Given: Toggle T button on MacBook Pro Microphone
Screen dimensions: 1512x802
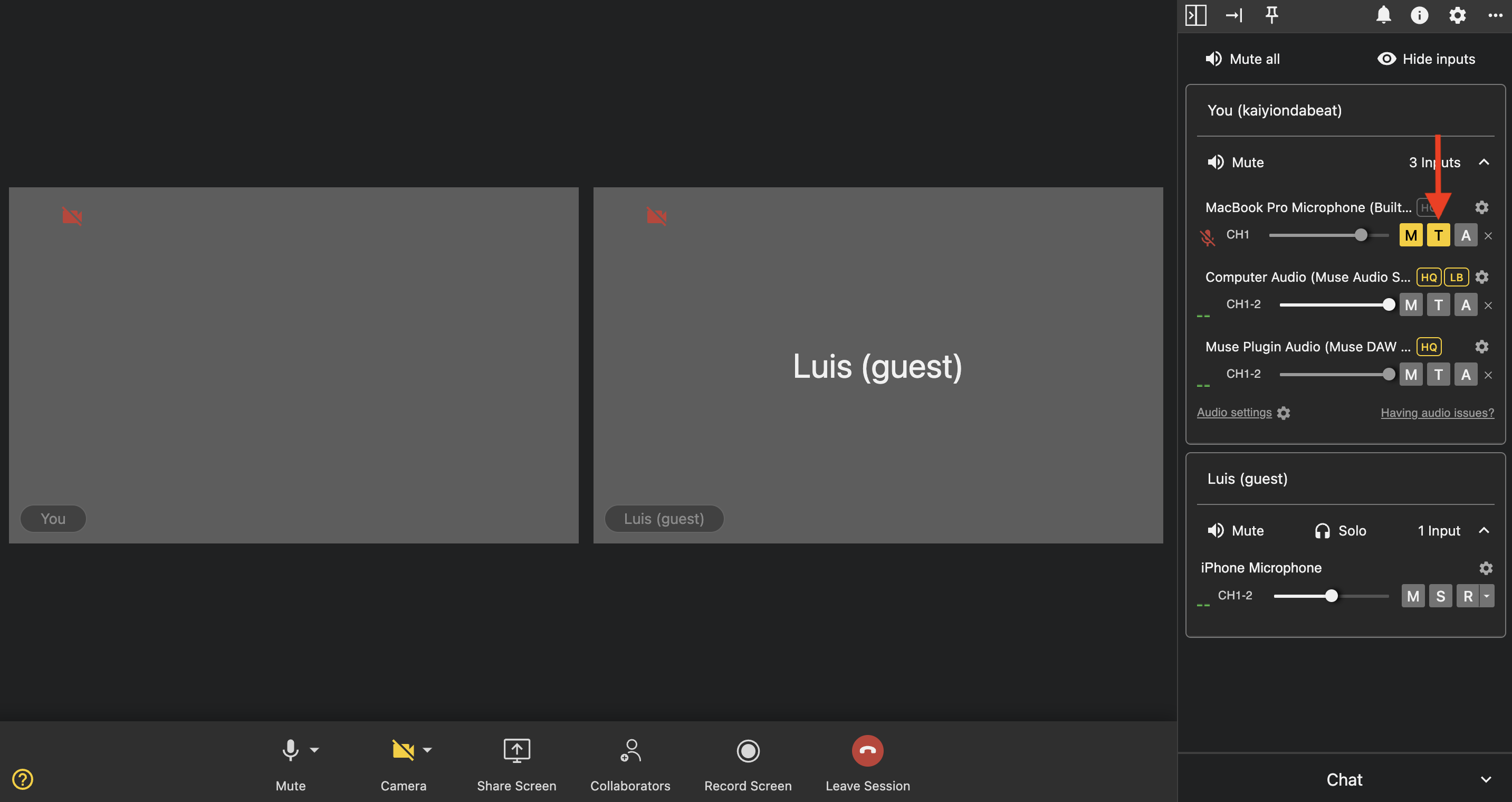Looking at the screenshot, I should pos(1438,235).
